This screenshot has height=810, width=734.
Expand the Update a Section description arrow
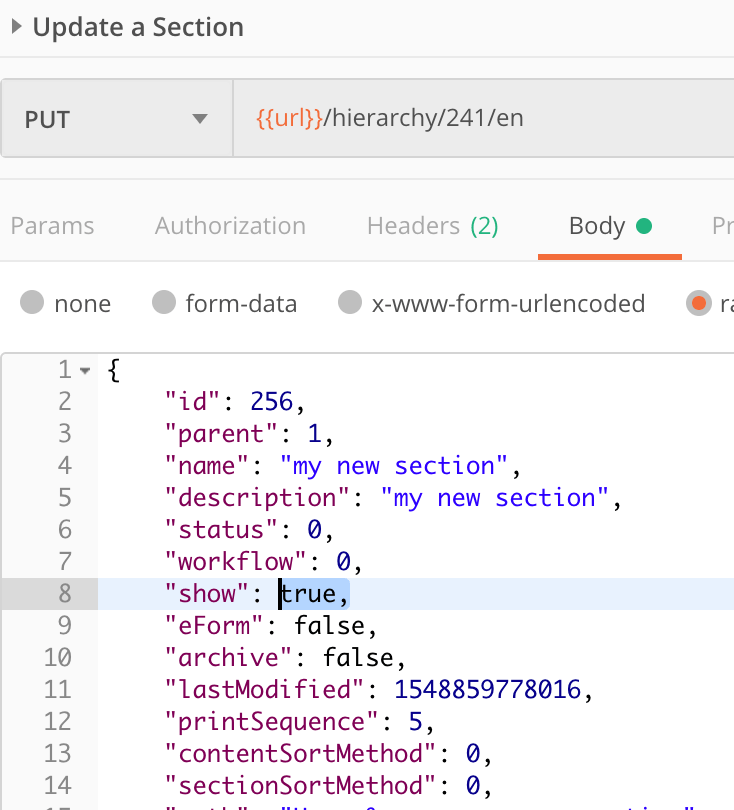coord(16,27)
